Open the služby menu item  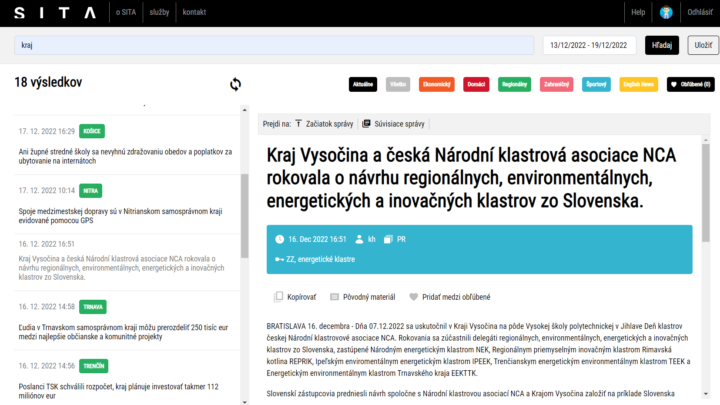[159, 12]
